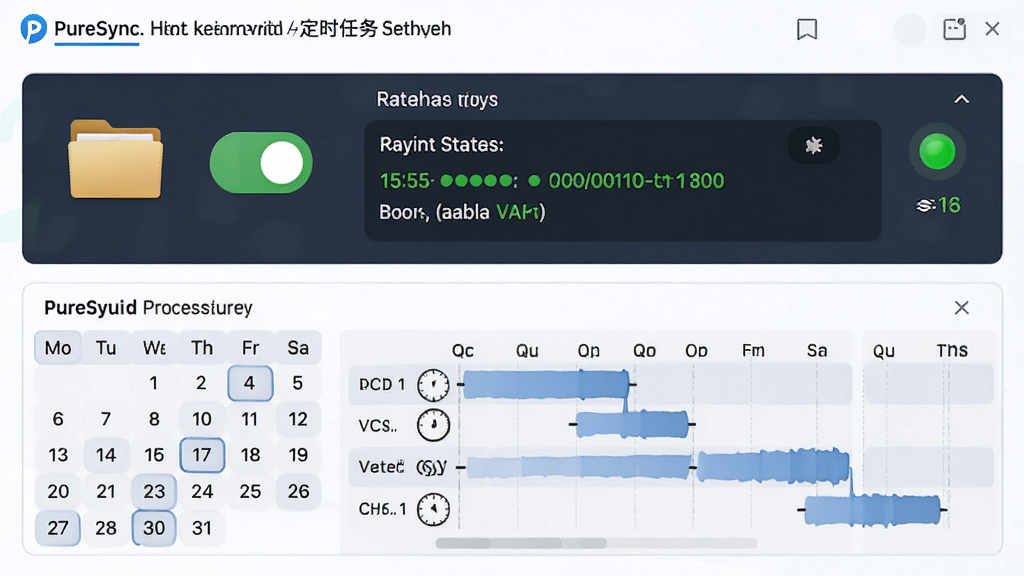Screen dimensions: 1024x576
Task: Click the clock icon next to VCS
Action: [434, 425]
